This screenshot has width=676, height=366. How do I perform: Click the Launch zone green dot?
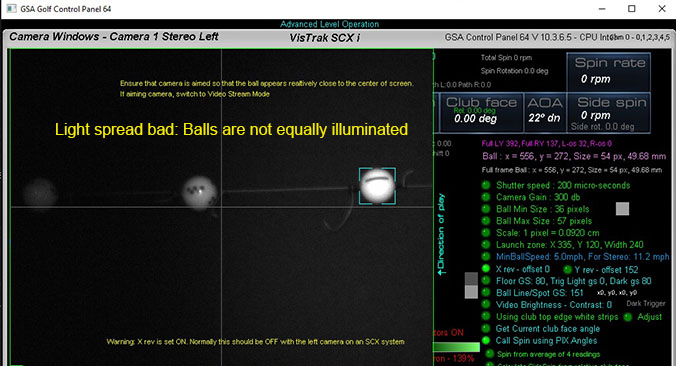coord(486,245)
